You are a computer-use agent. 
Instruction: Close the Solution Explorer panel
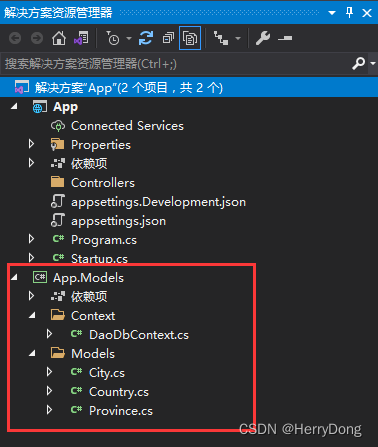(x=367, y=13)
